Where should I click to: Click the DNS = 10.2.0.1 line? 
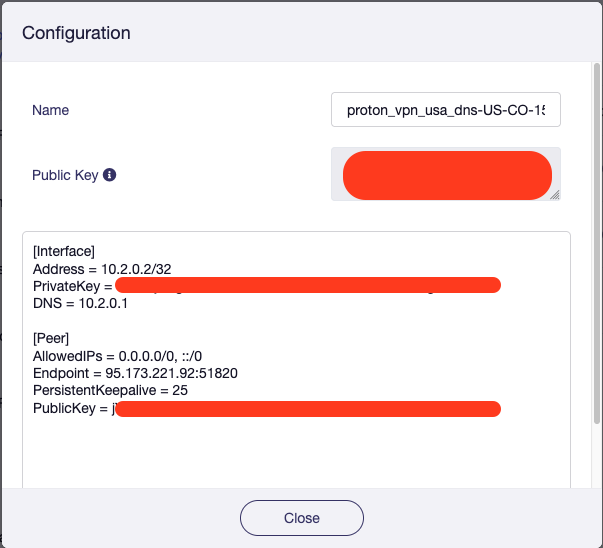[81, 304]
